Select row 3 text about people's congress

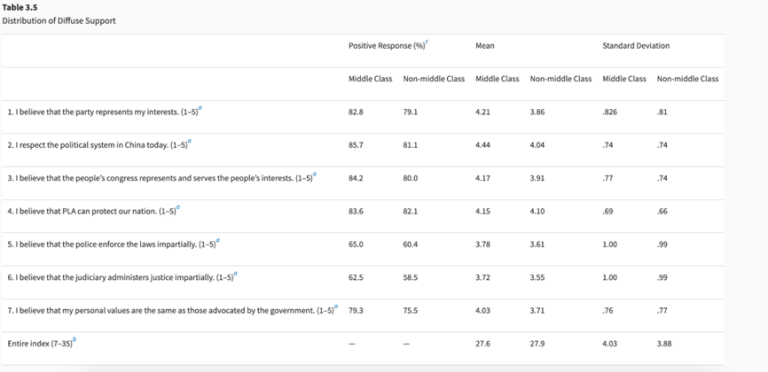pos(160,178)
